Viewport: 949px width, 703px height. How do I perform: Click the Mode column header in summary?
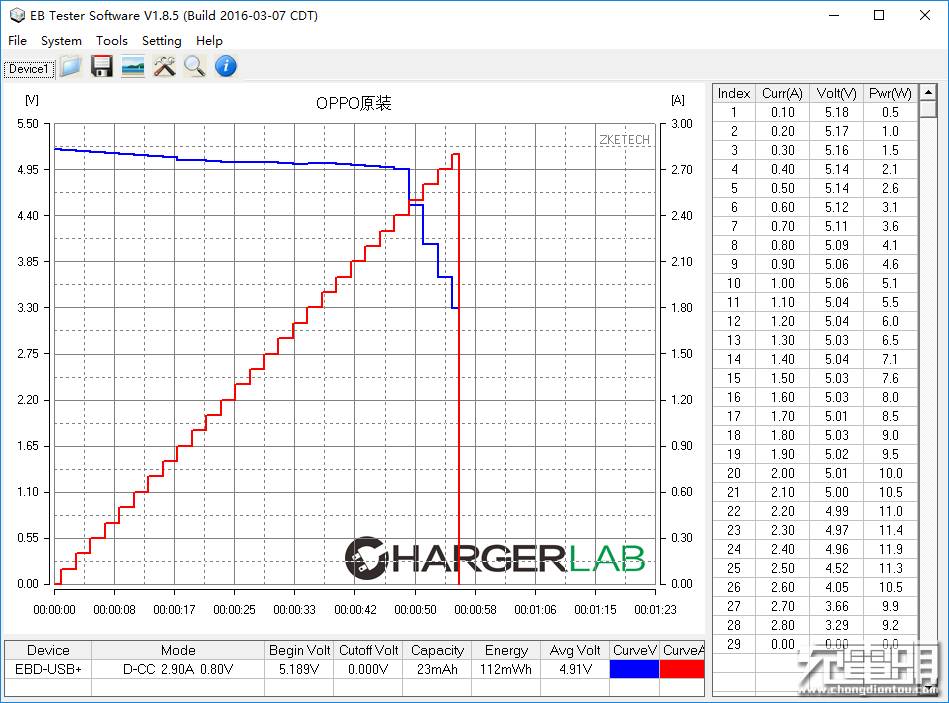(x=178, y=650)
